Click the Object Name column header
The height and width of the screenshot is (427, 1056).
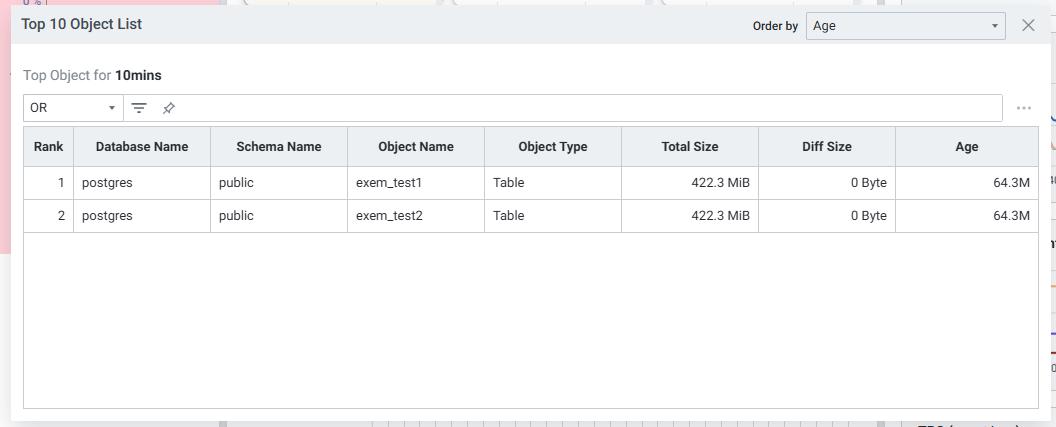(416, 147)
